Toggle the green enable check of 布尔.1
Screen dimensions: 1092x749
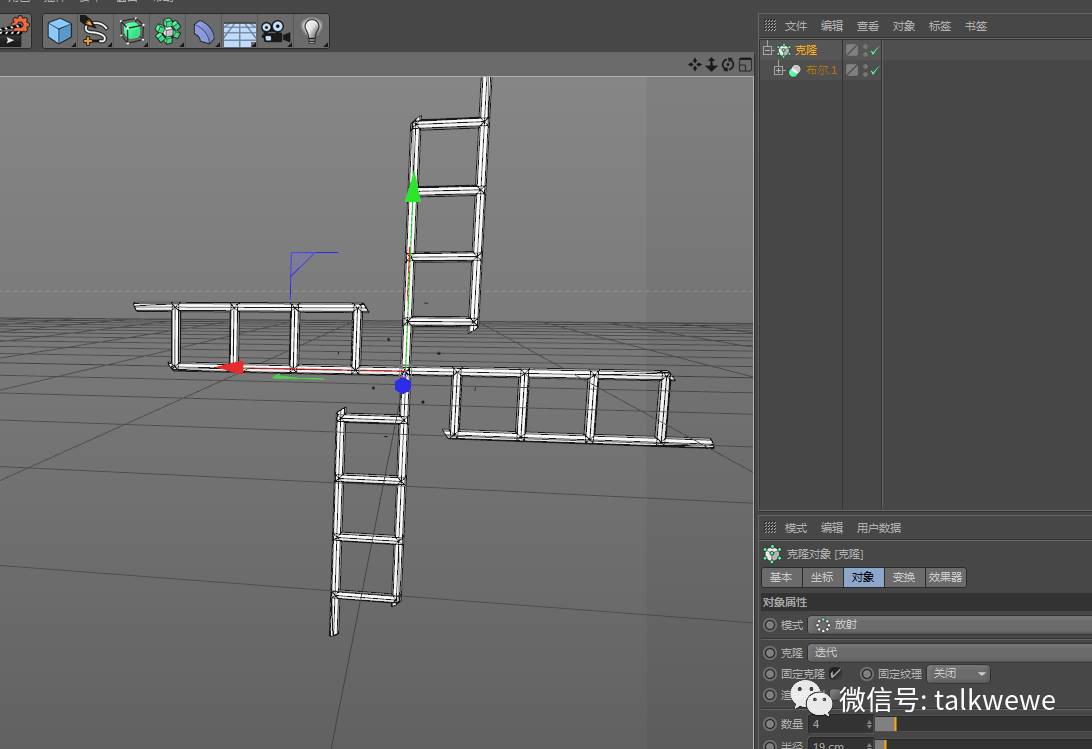pyautogui.click(x=875, y=70)
